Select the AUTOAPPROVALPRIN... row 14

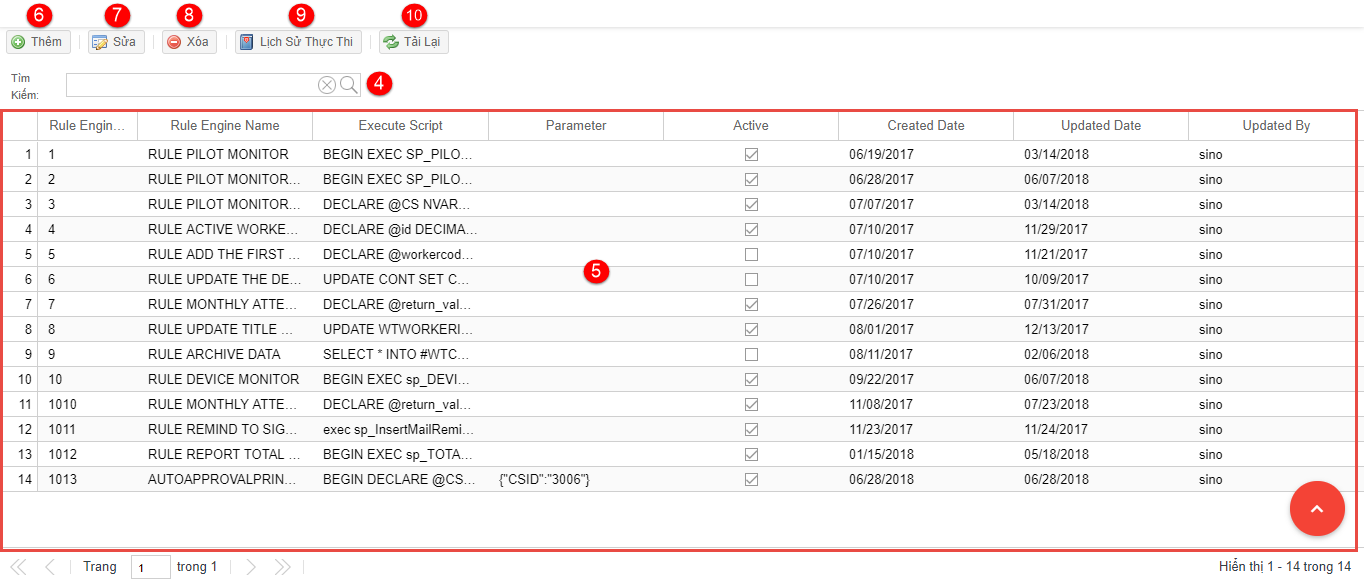222,480
